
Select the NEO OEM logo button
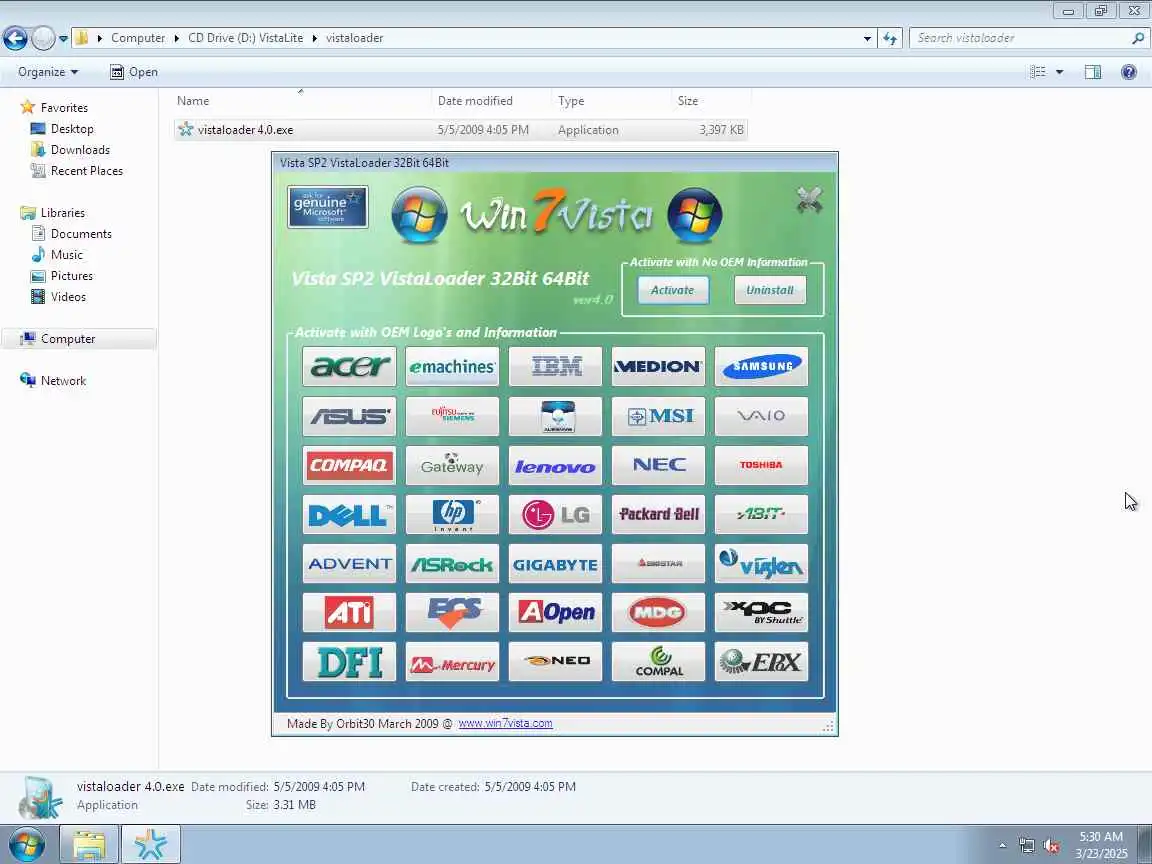pos(555,662)
